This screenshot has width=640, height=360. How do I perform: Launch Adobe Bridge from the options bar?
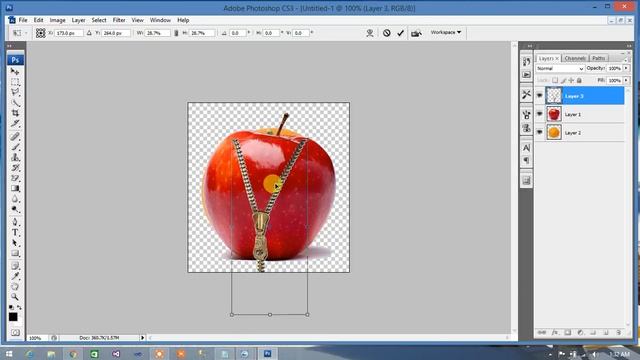point(416,33)
